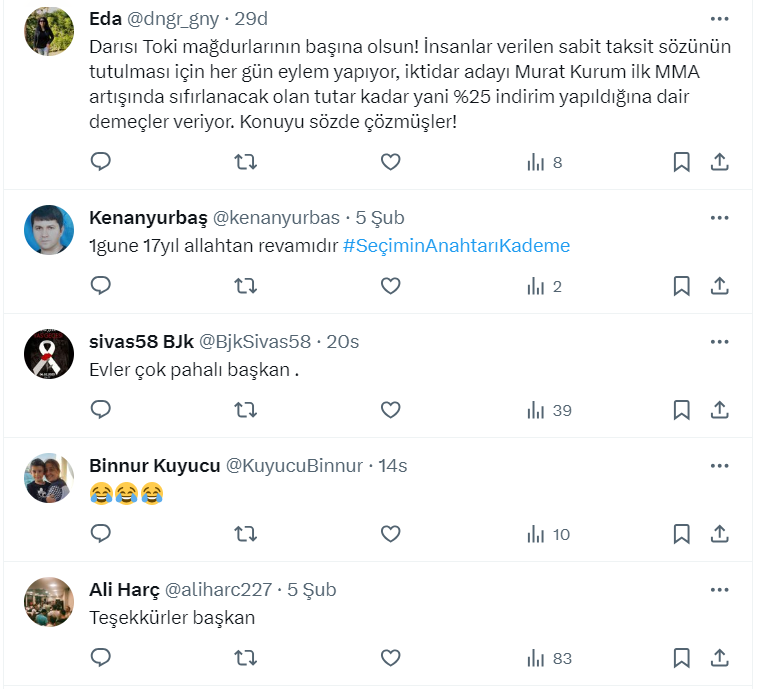Reply to Ali Harç's tweet
The image size is (765, 689).
[x=100, y=658]
